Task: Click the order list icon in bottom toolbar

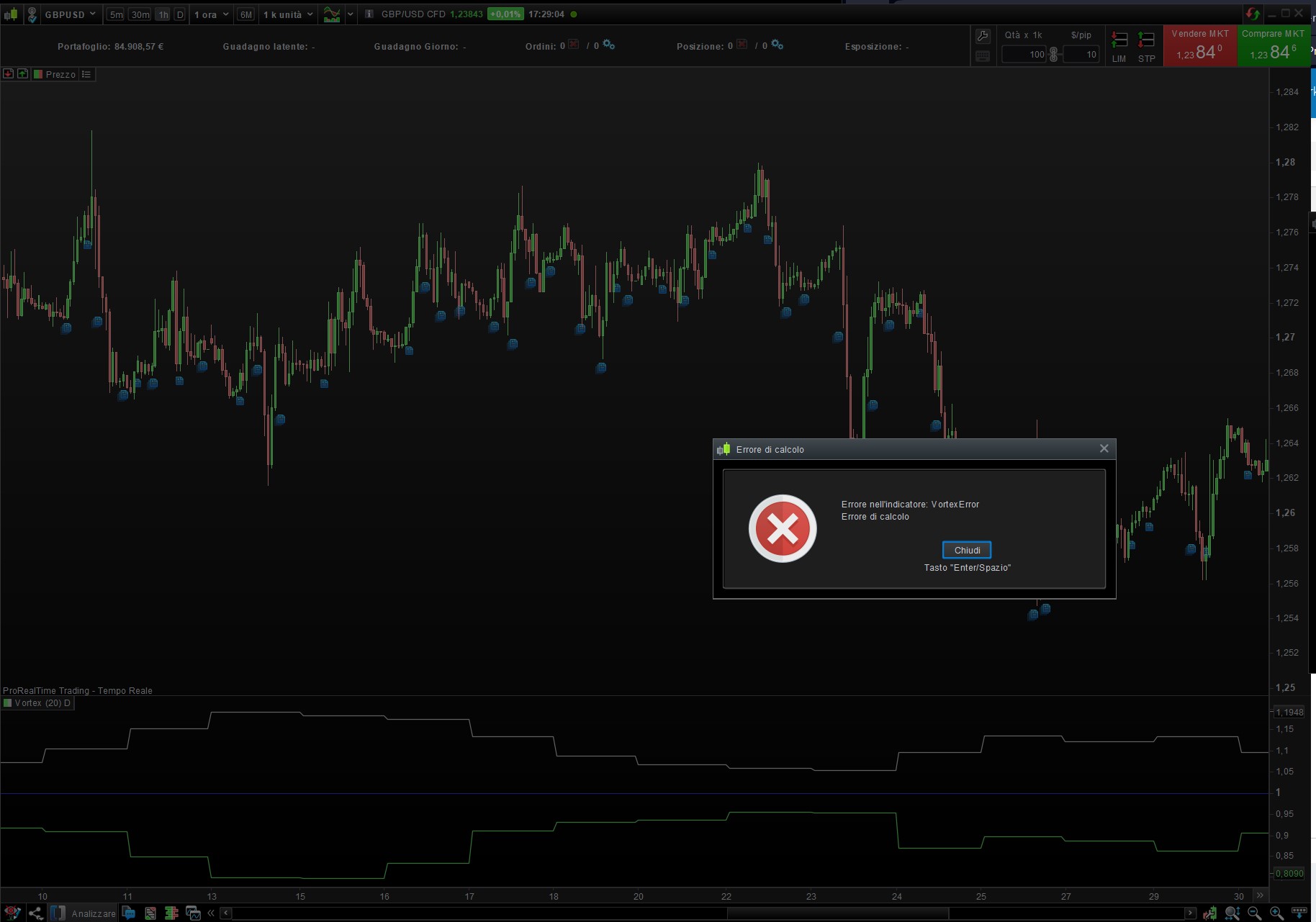Action: (150, 913)
